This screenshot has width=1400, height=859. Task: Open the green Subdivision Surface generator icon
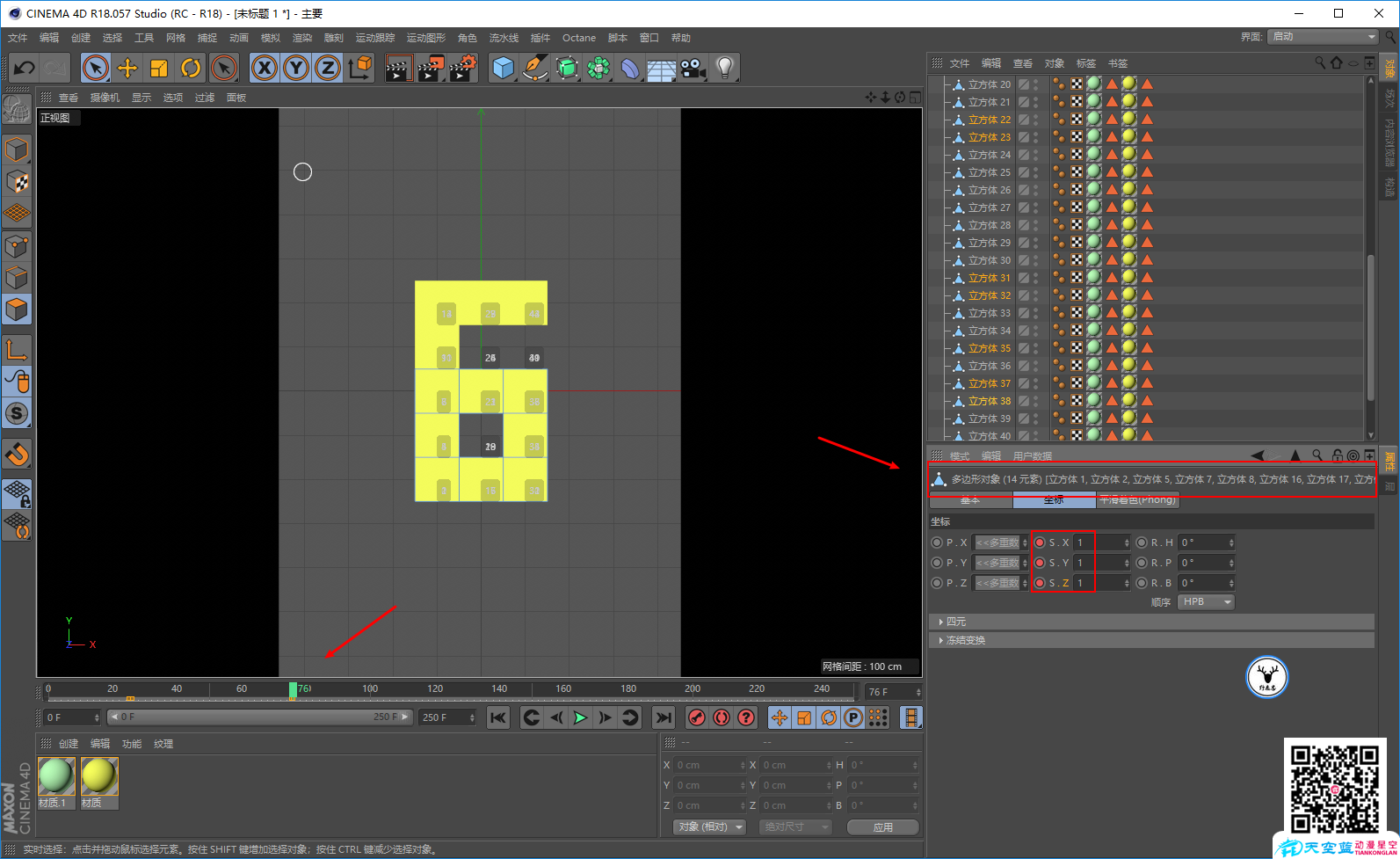point(567,68)
